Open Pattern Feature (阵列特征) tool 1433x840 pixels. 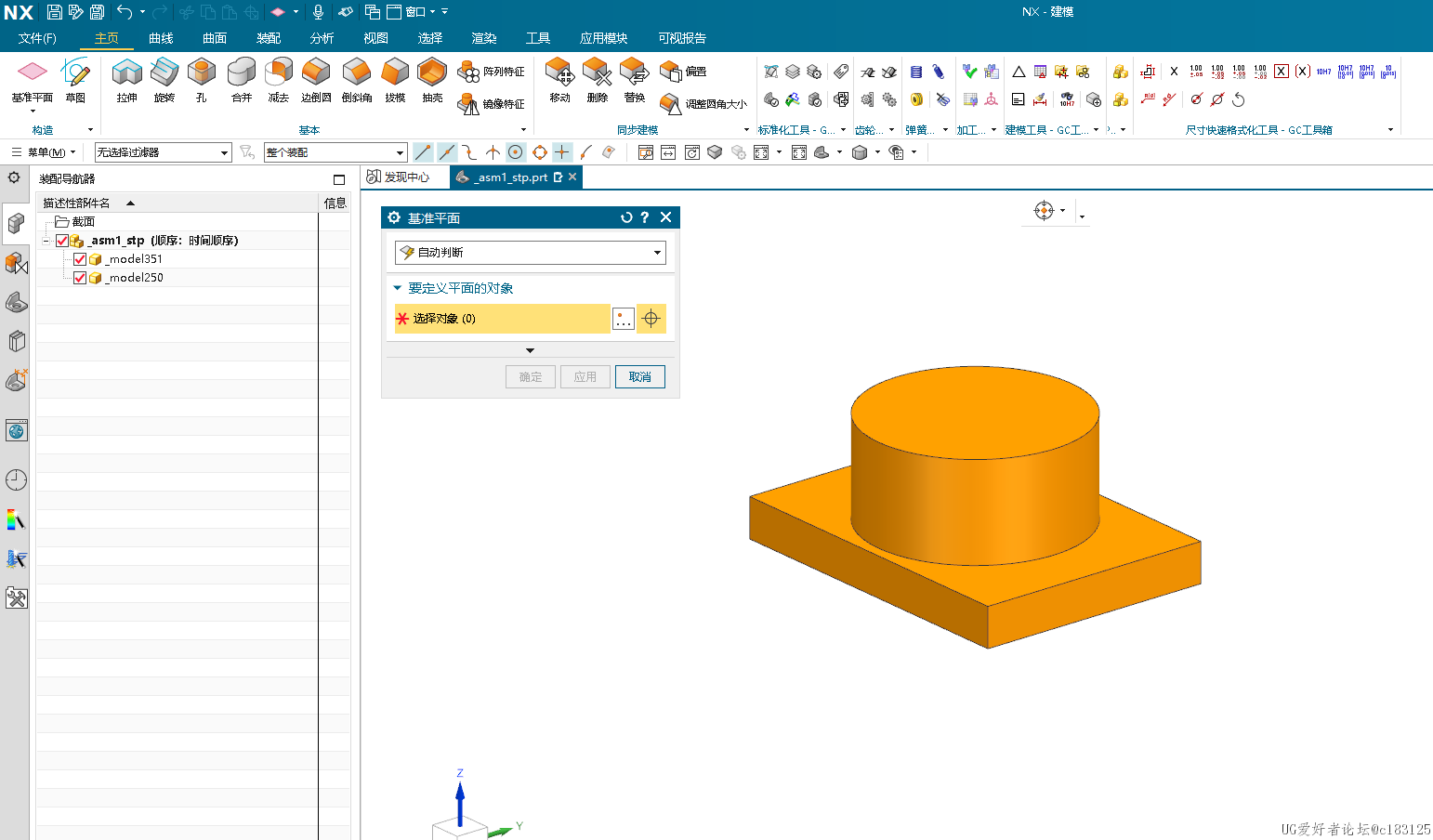pyautogui.click(x=492, y=72)
